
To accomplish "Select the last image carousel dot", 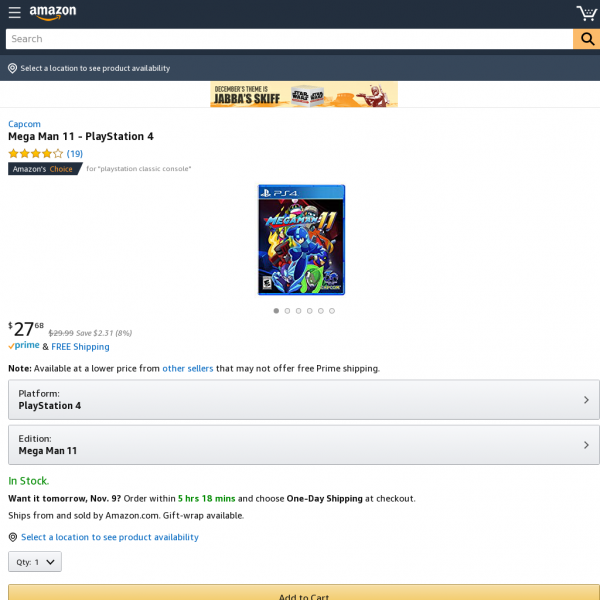I will click(x=332, y=311).
